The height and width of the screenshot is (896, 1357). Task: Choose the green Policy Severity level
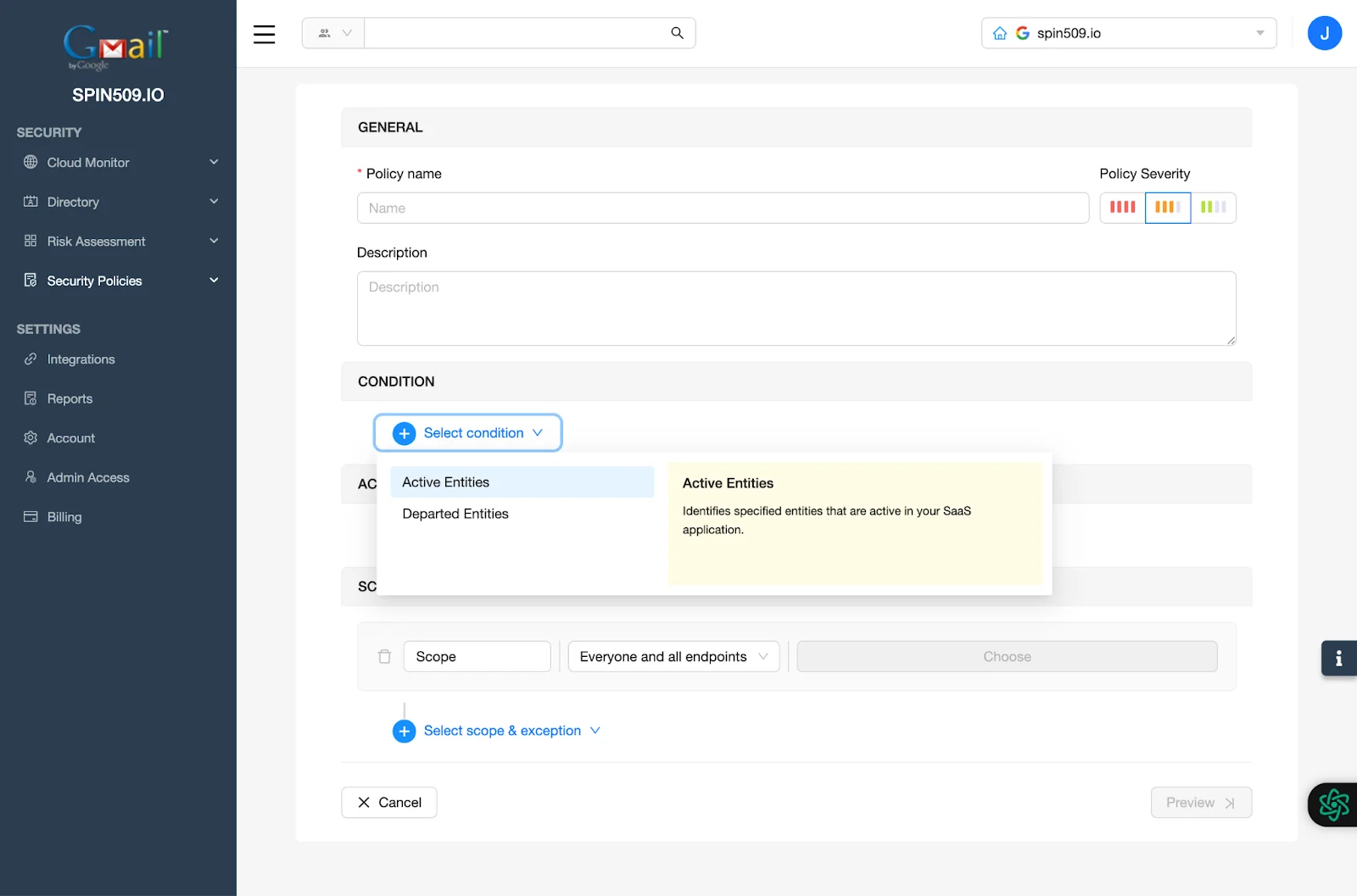click(x=1215, y=207)
